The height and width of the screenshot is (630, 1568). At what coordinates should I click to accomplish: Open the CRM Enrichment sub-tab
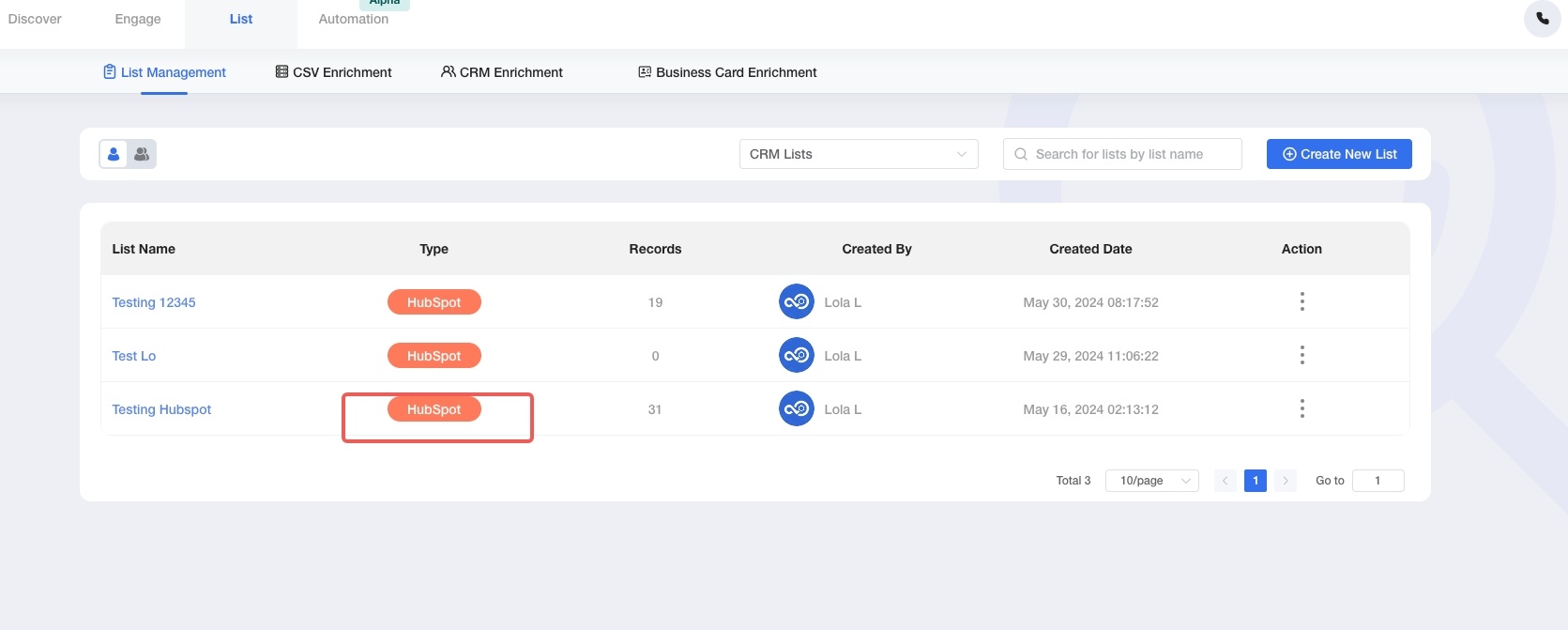(502, 72)
